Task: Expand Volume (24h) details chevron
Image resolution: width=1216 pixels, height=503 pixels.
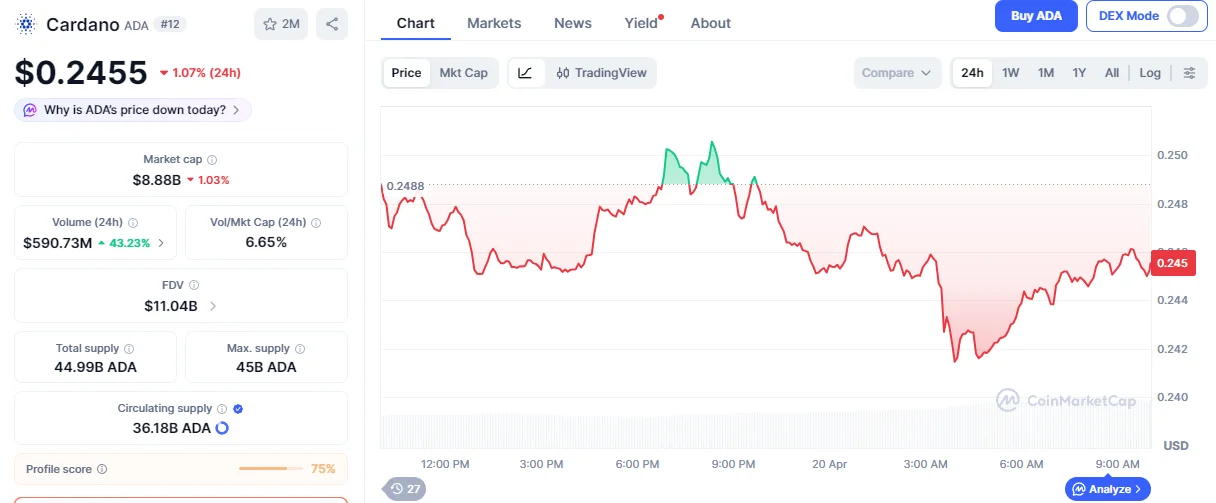Action: tap(162, 243)
